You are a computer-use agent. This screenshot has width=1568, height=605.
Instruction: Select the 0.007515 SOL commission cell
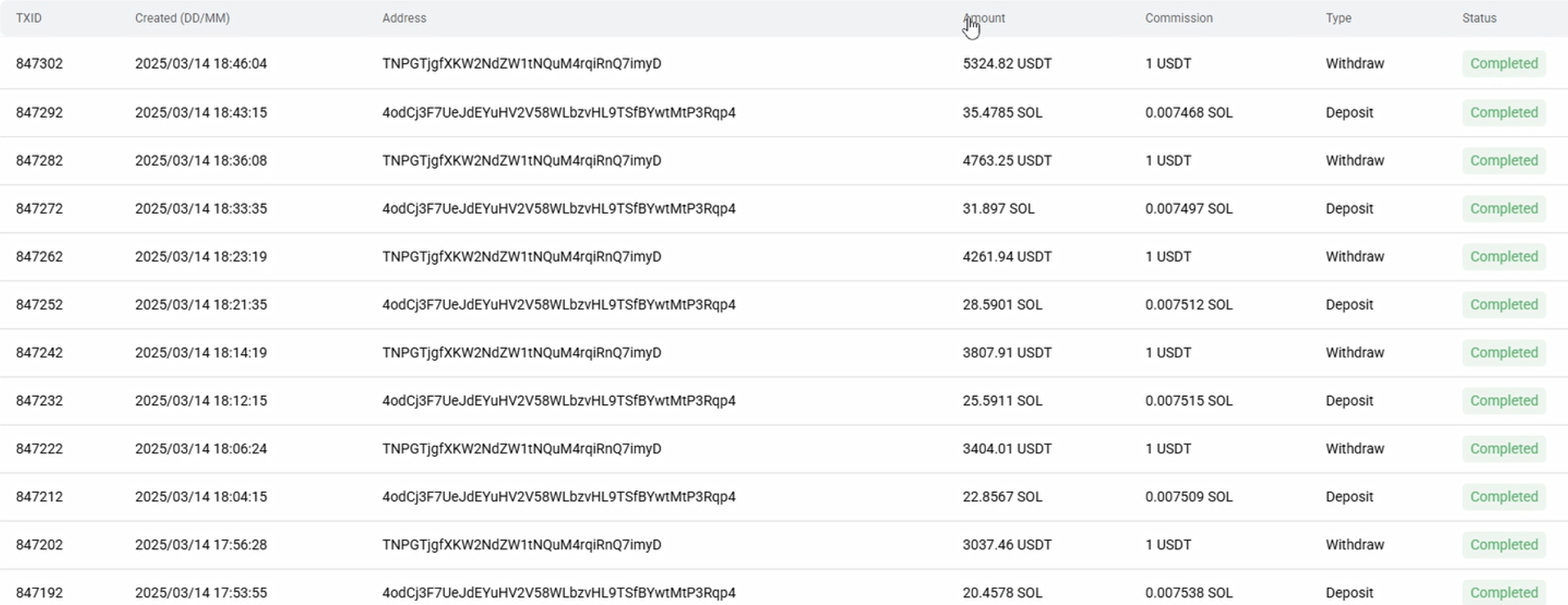pyautogui.click(x=1188, y=401)
